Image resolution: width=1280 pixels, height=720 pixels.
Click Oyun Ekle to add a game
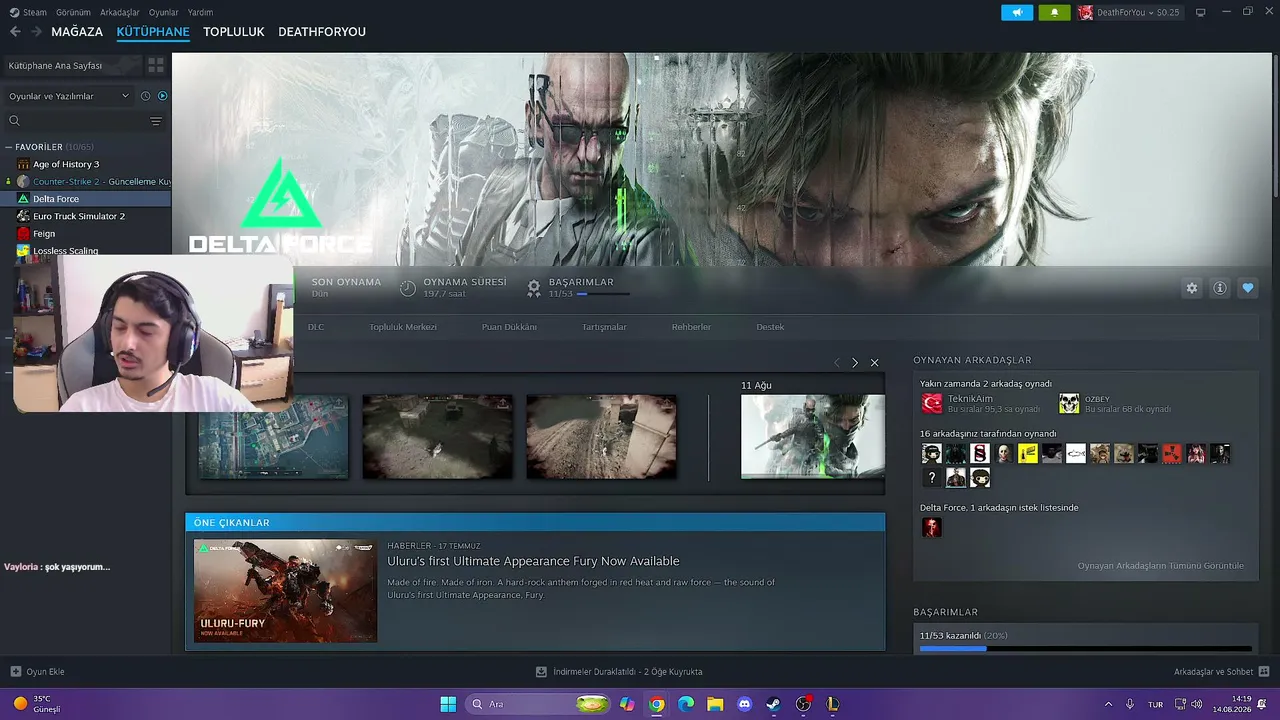click(37, 672)
